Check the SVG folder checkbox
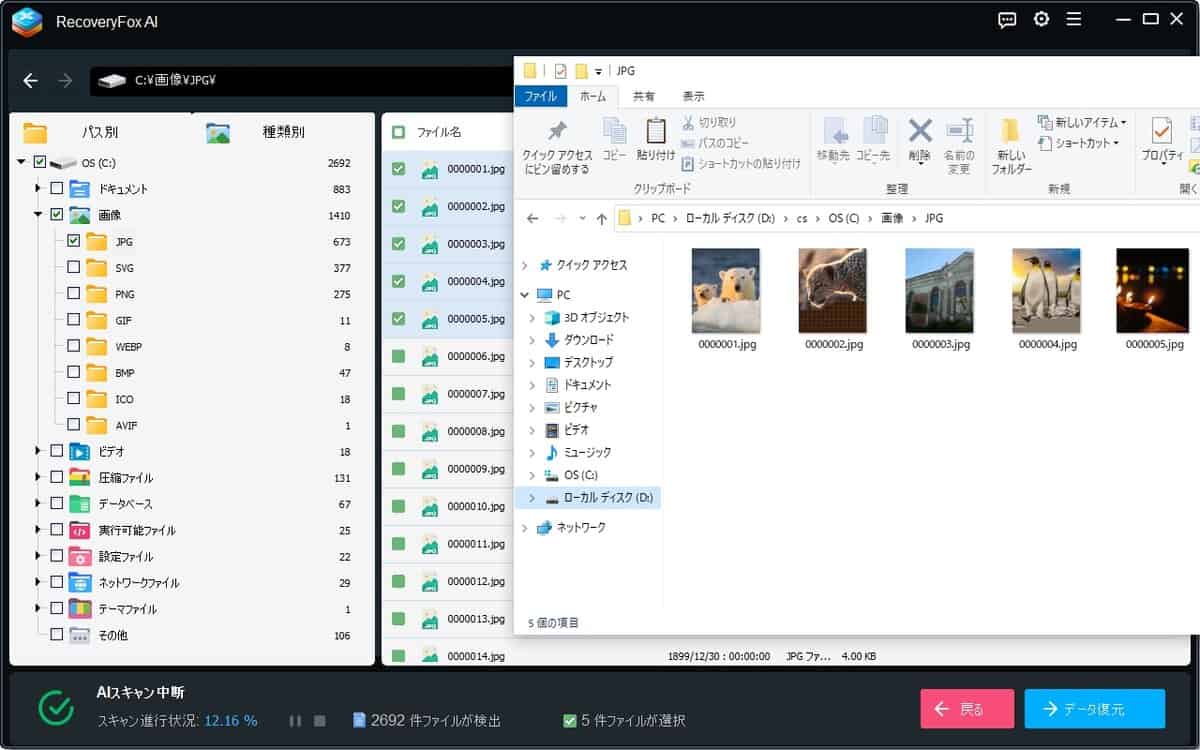 coord(73,267)
